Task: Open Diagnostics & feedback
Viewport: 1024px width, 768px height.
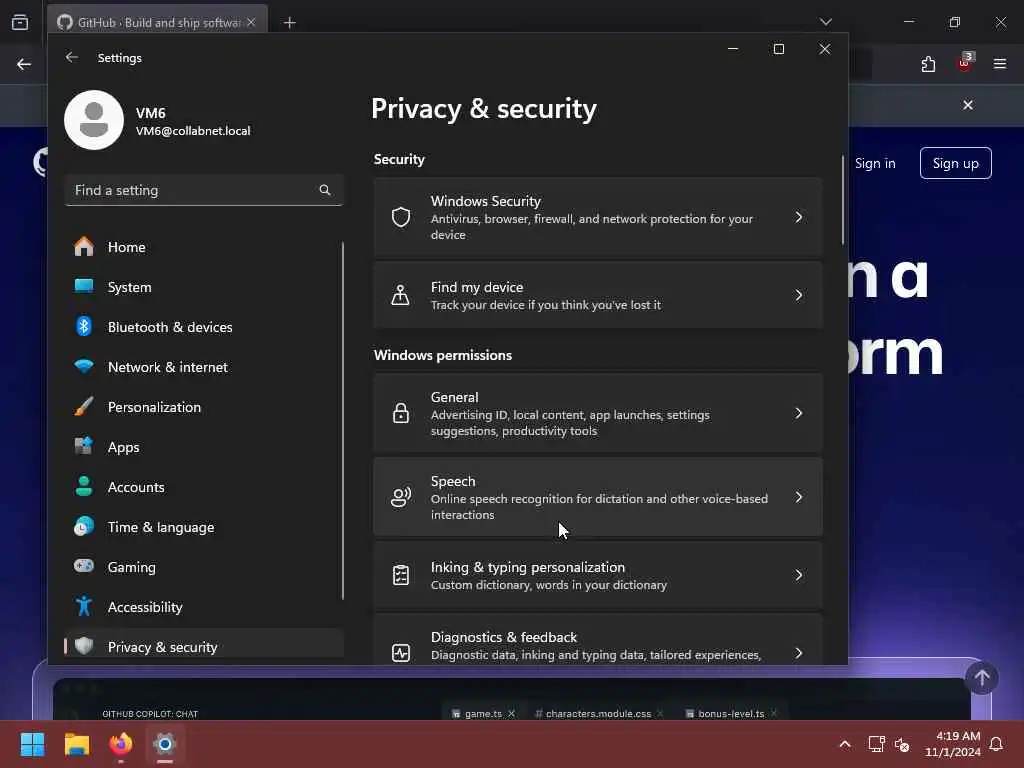Action: (598, 640)
